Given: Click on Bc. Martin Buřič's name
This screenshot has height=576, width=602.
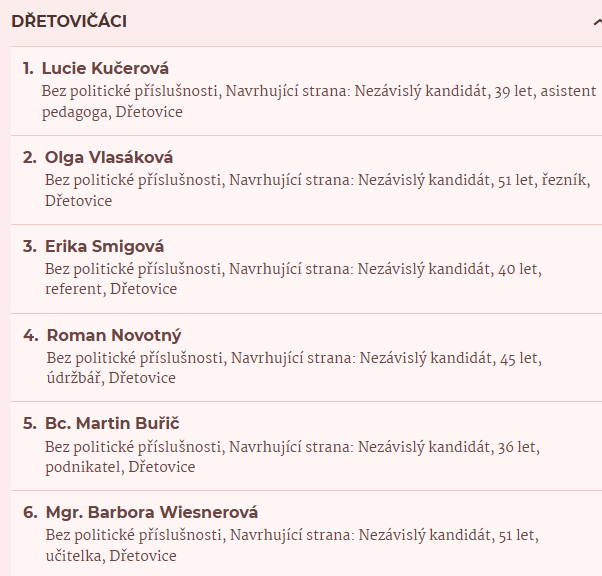Looking at the screenshot, I should point(112,423).
